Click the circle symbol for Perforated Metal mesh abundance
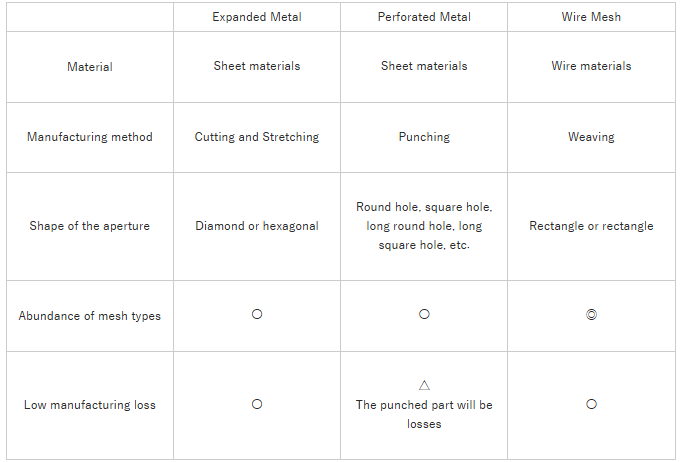This screenshot has height=462, width=682. pyautogui.click(x=424, y=315)
